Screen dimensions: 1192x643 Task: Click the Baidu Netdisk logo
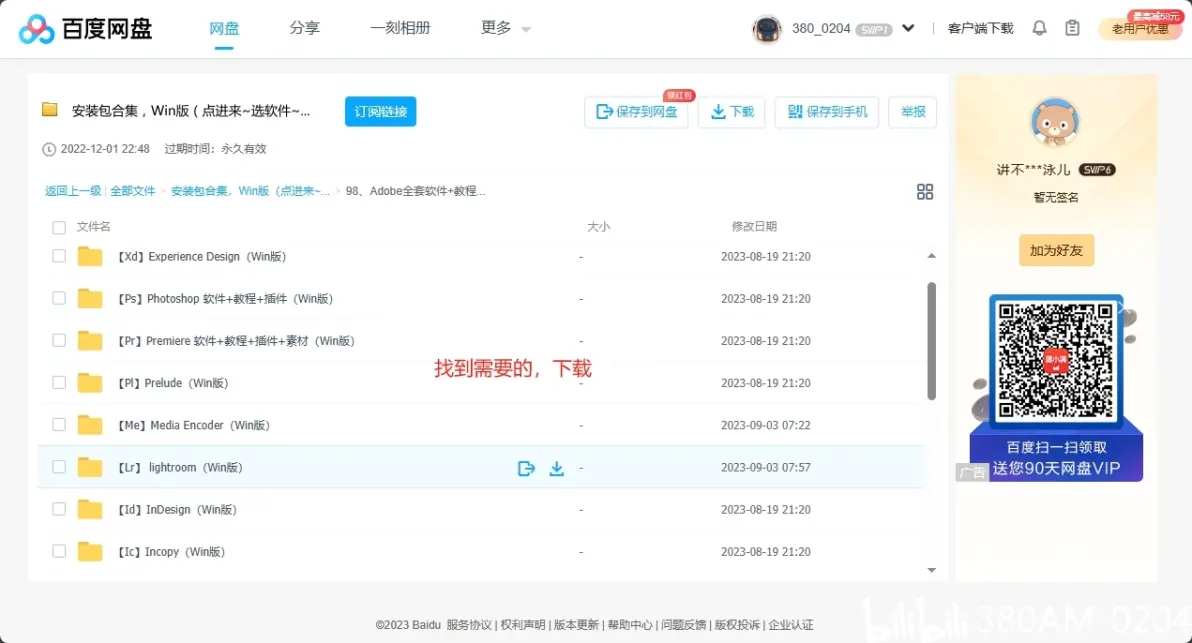tap(85, 29)
